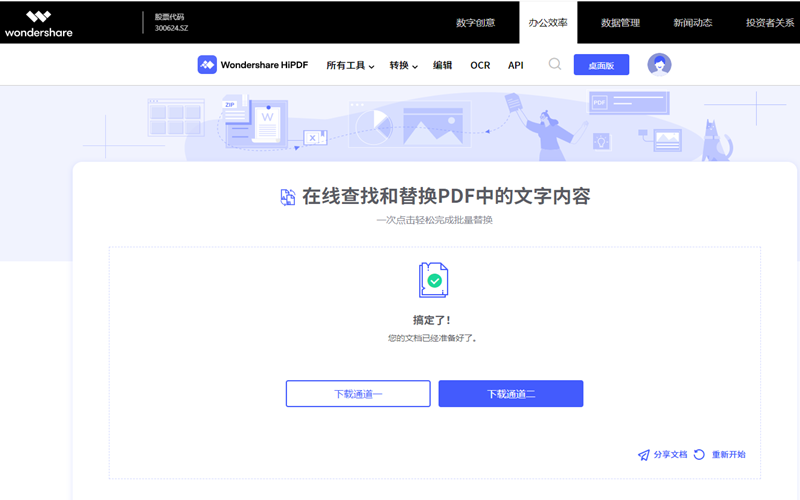The width and height of the screenshot is (800, 500).
Task: Expand the 转换 dropdown menu
Action: pyautogui.click(x=403, y=66)
